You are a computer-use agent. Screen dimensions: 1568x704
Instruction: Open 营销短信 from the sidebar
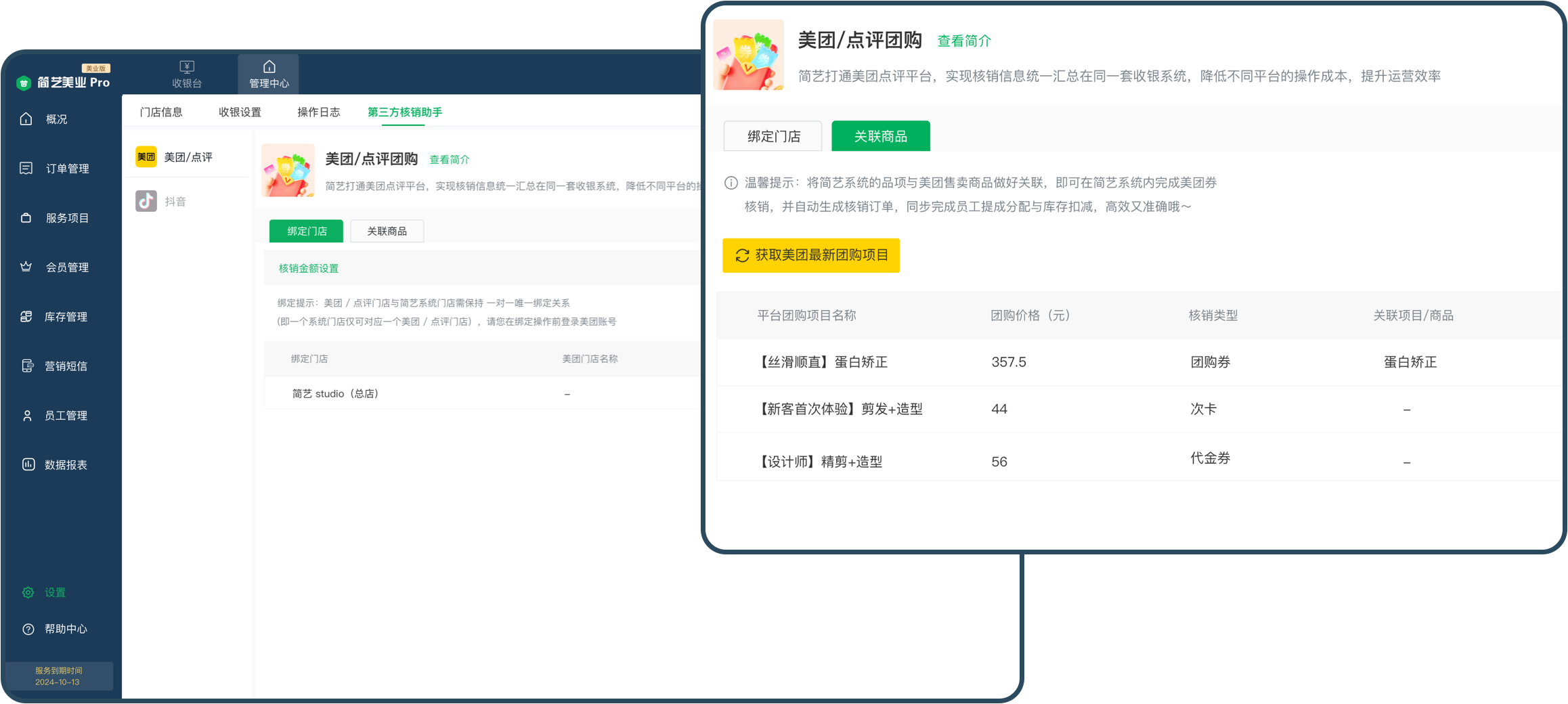[x=66, y=366]
